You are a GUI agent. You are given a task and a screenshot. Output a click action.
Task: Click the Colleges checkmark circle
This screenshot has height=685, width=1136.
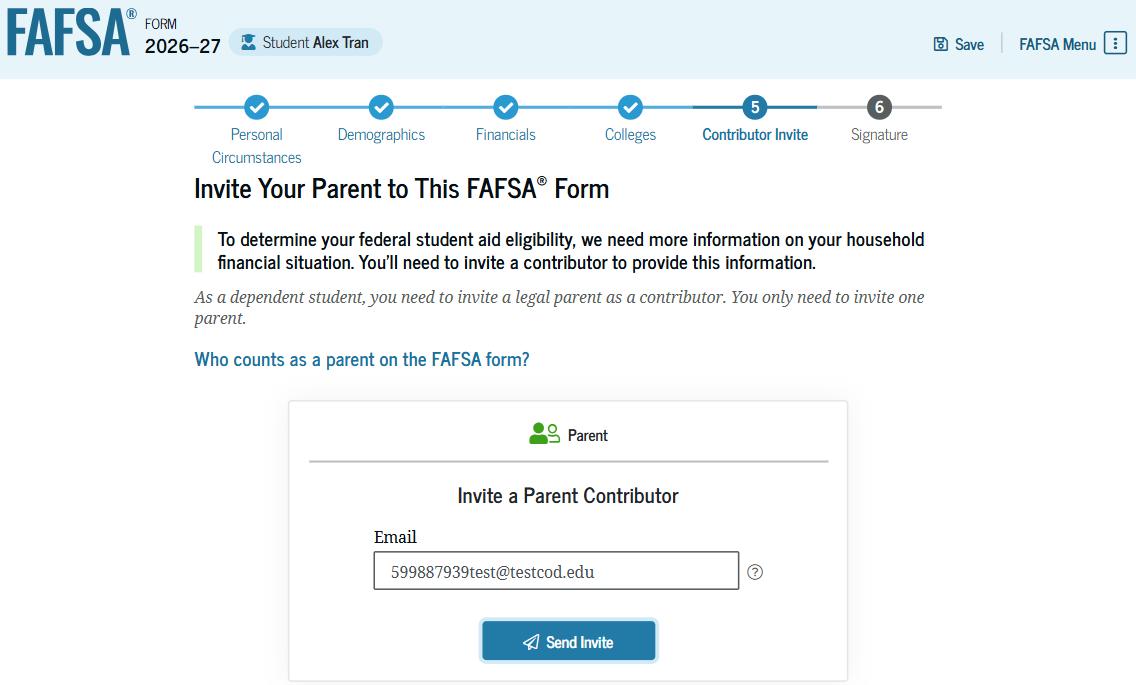(630, 107)
